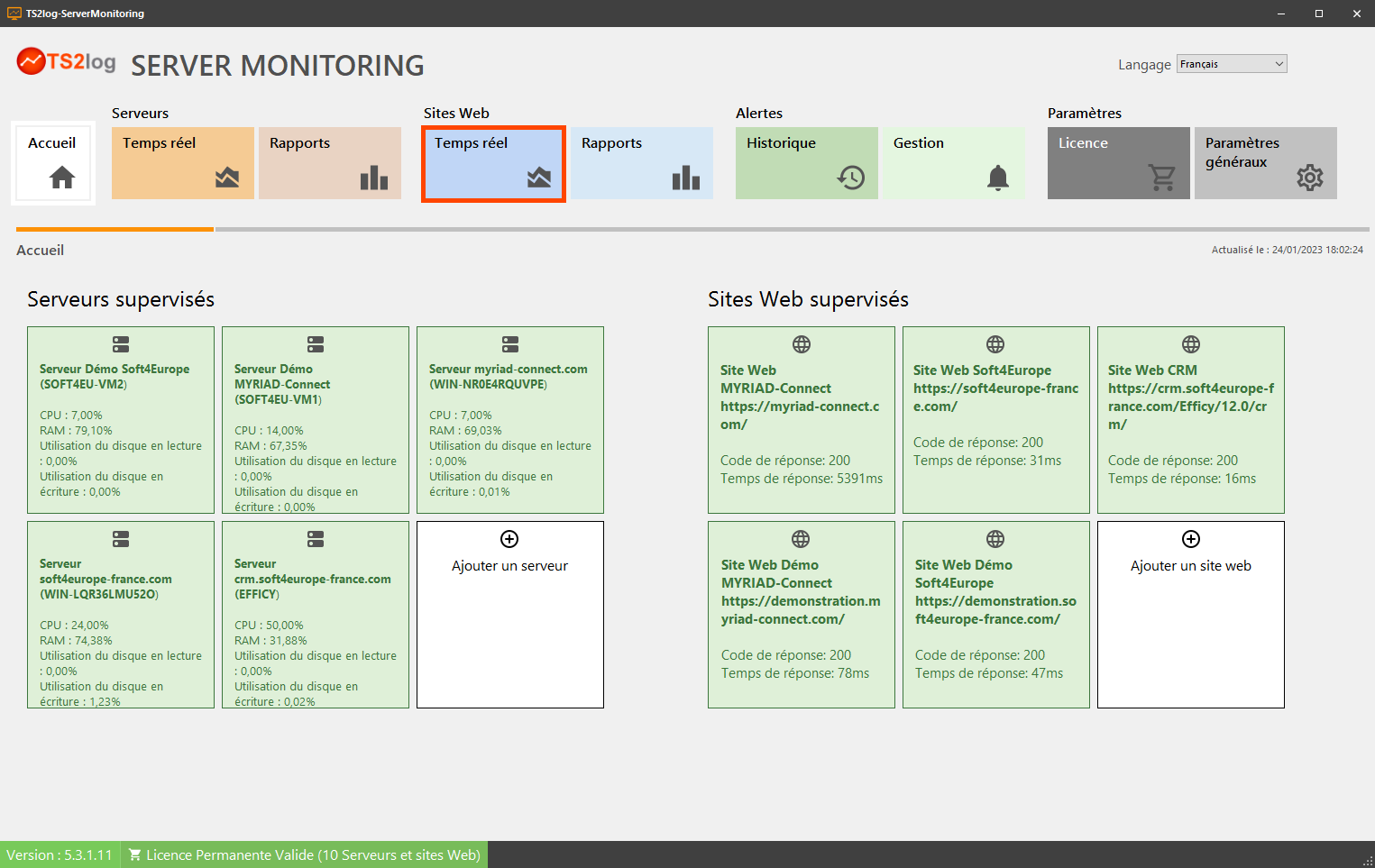The height and width of the screenshot is (868, 1375).
Task: Click the Serveur Démo Soft4Europe title
Action: (x=115, y=377)
